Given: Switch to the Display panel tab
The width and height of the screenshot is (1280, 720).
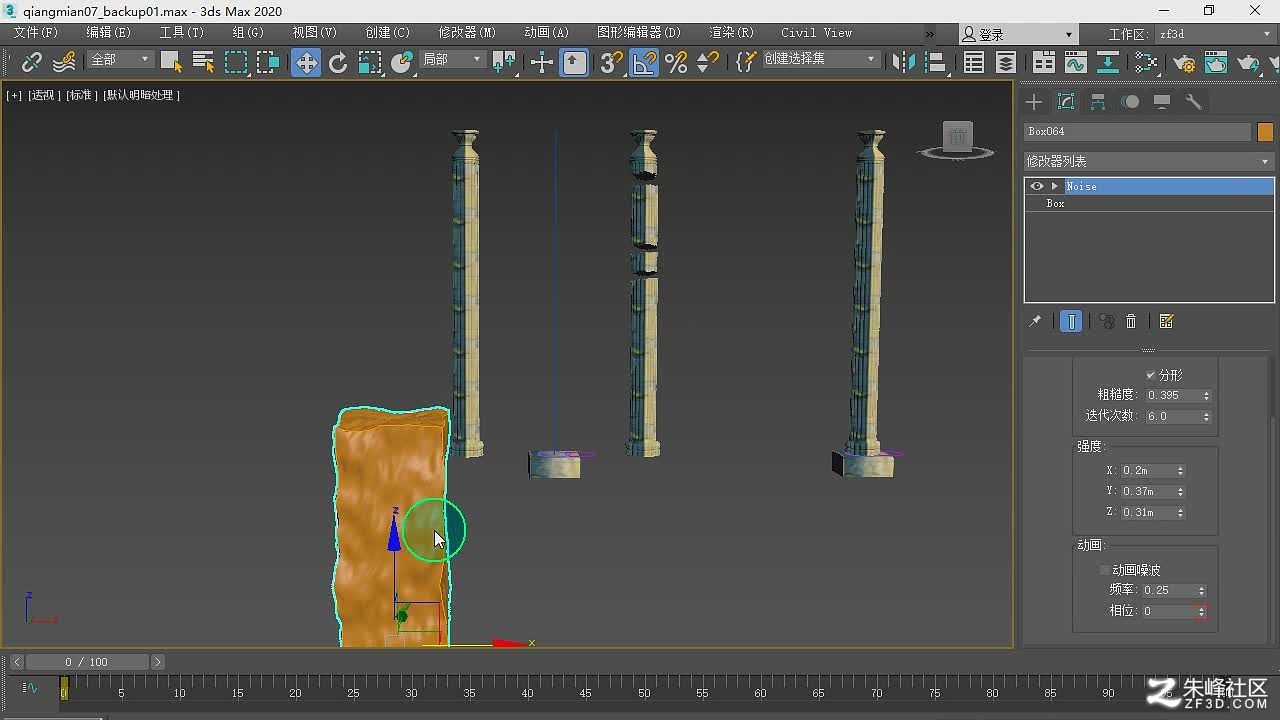Looking at the screenshot, I should coord(1162,102).
